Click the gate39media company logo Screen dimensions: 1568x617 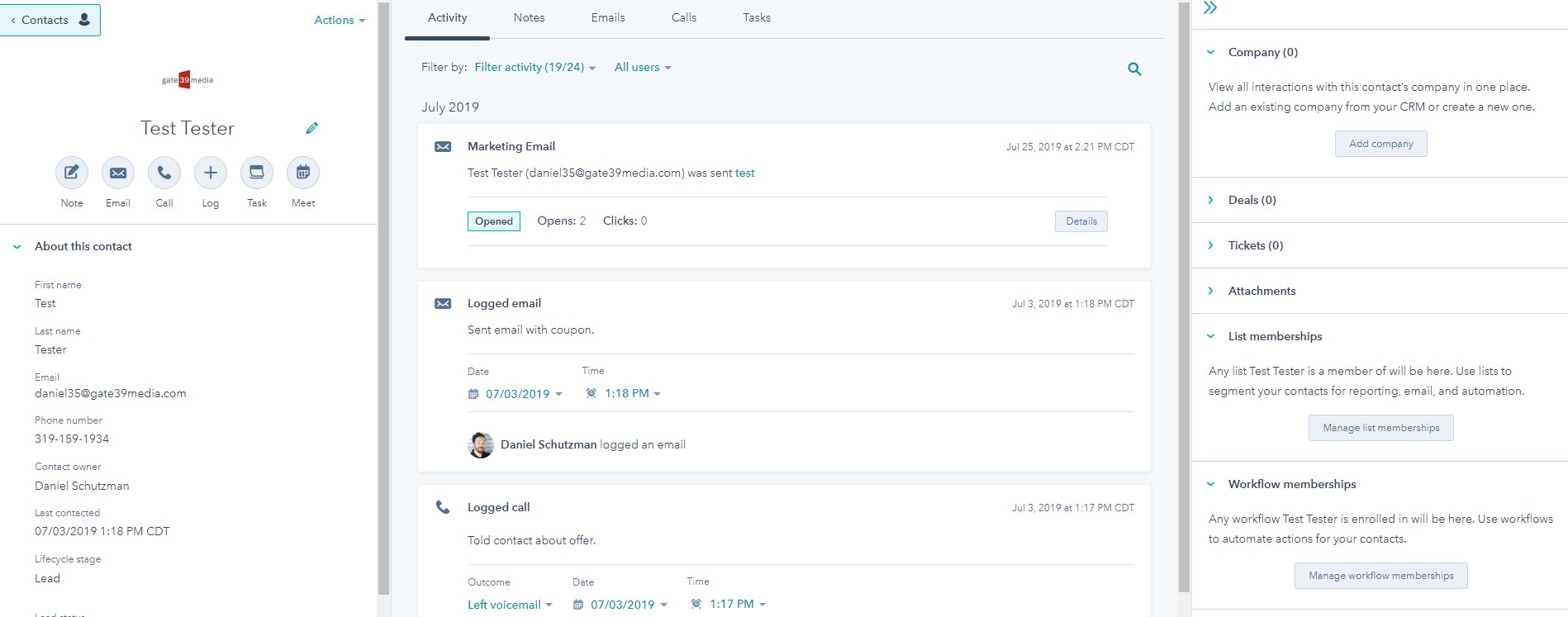pos(188,79)
